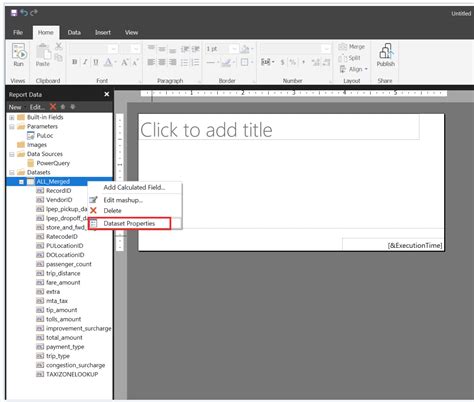Screen dimensions: 474x402
Task: Collapse the ALL_Merged dataset
Action: [x=21, y=182]
